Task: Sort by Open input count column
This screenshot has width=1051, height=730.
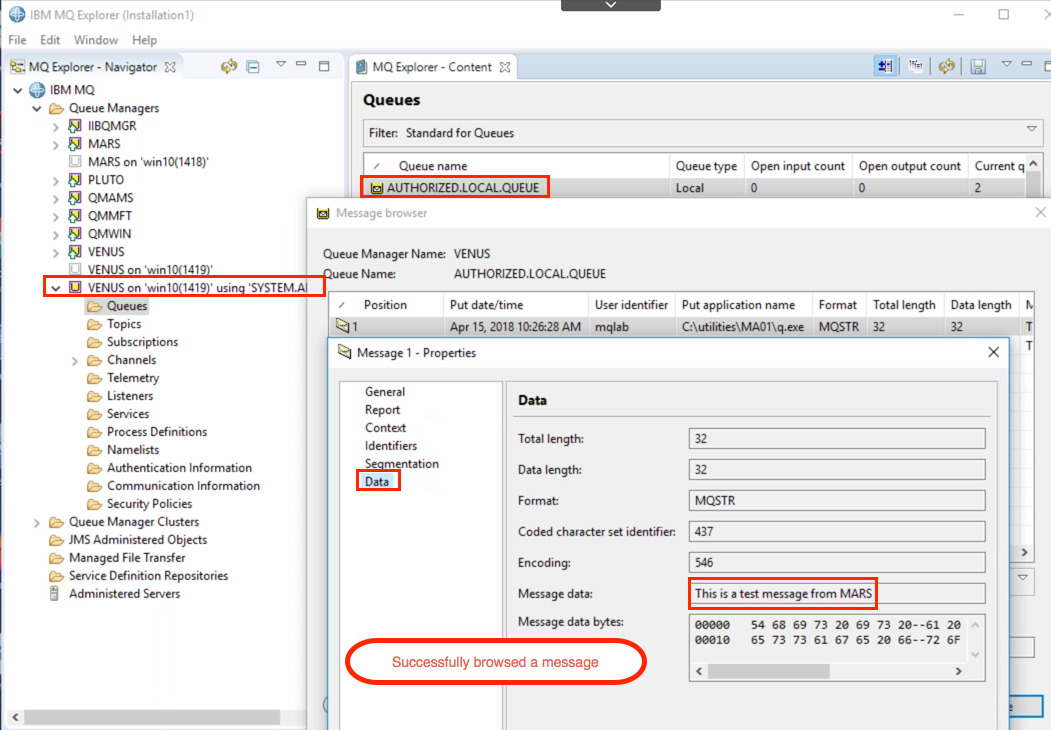Action: coord(798,166)
